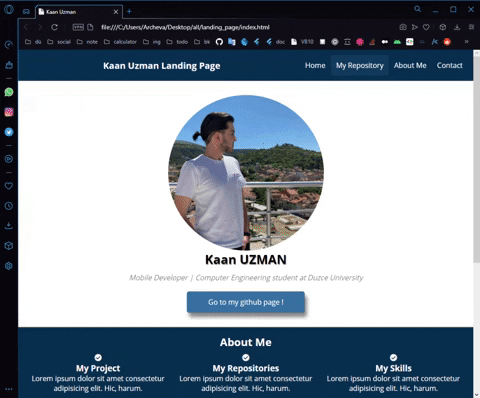Image resolution: width=480 pixels, height=398 pixels.
Task: Click the 'My Project' heading
Action: click(98, 368)
